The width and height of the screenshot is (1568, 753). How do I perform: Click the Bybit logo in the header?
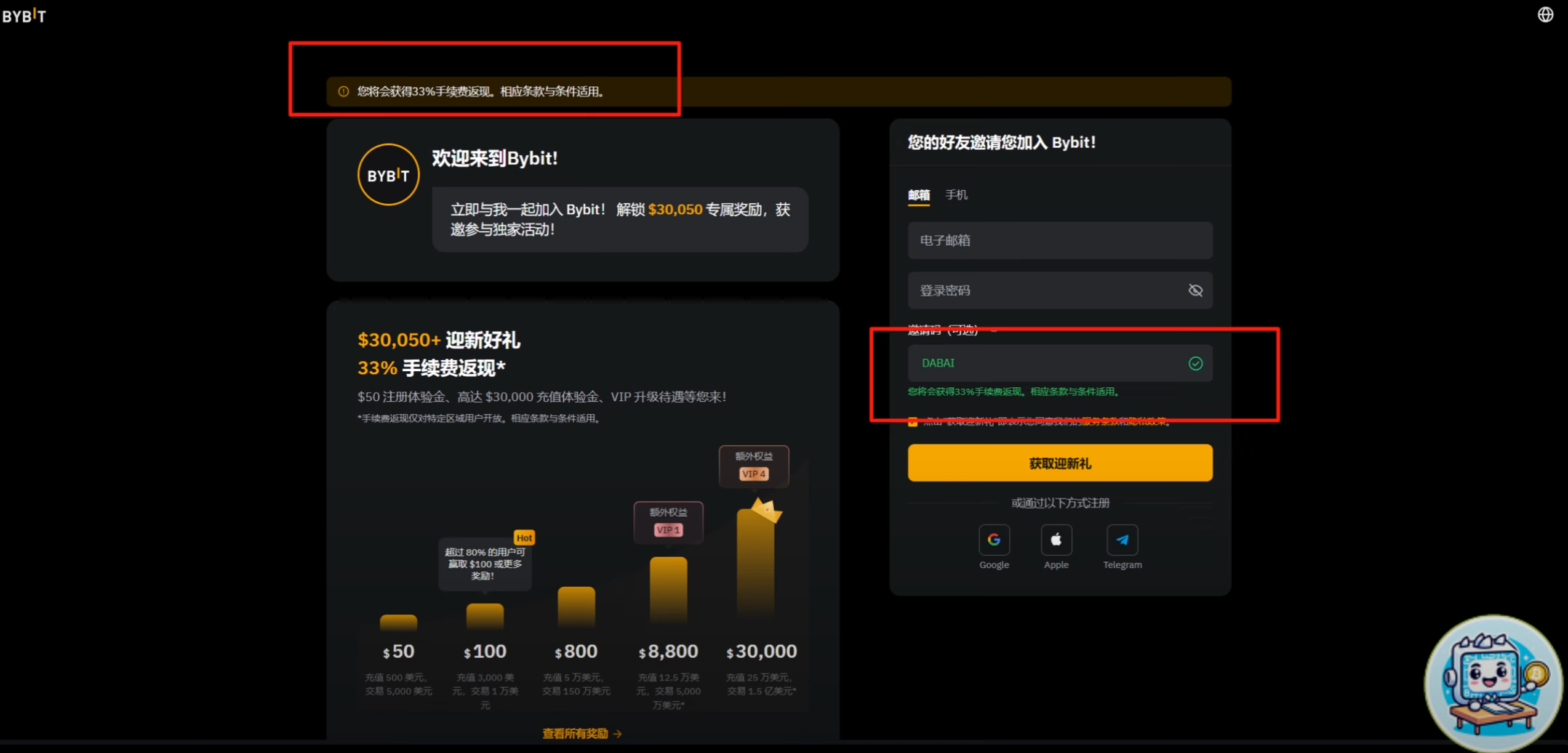tap(24, 15)
